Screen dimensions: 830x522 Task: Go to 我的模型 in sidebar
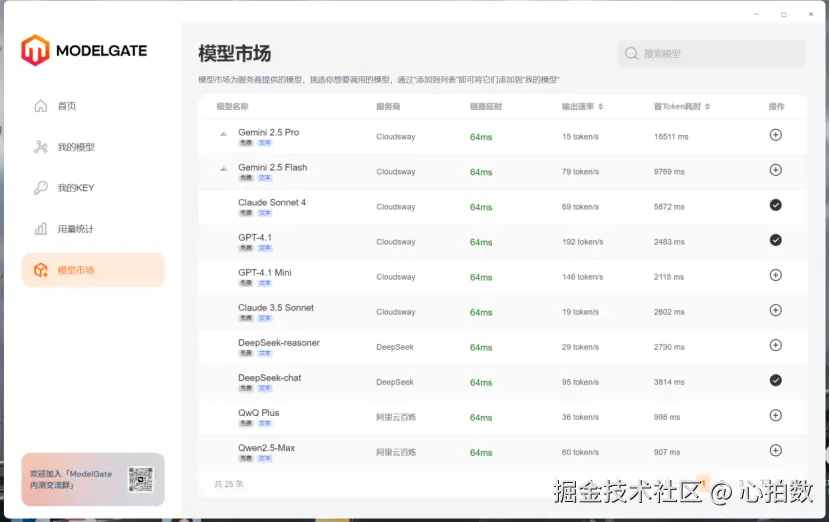click(76, 147)
